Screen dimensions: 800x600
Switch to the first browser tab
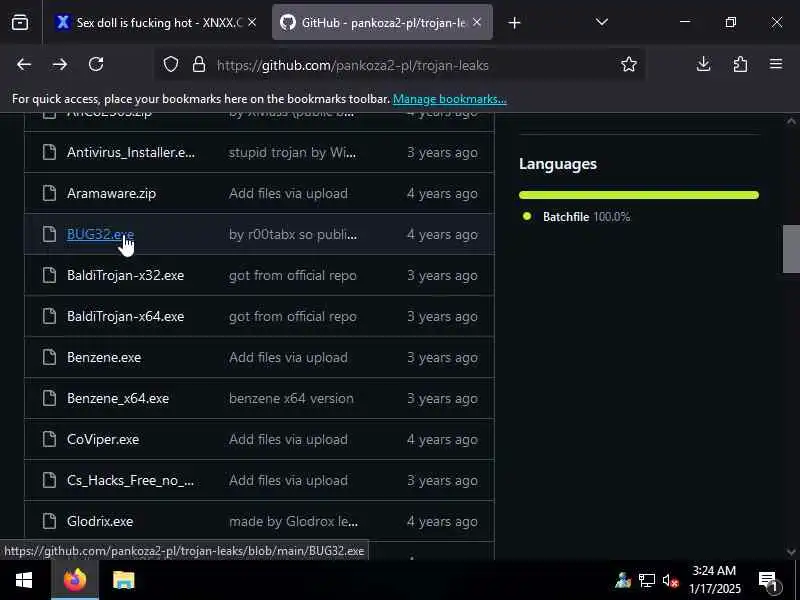[x=157, y=22]
